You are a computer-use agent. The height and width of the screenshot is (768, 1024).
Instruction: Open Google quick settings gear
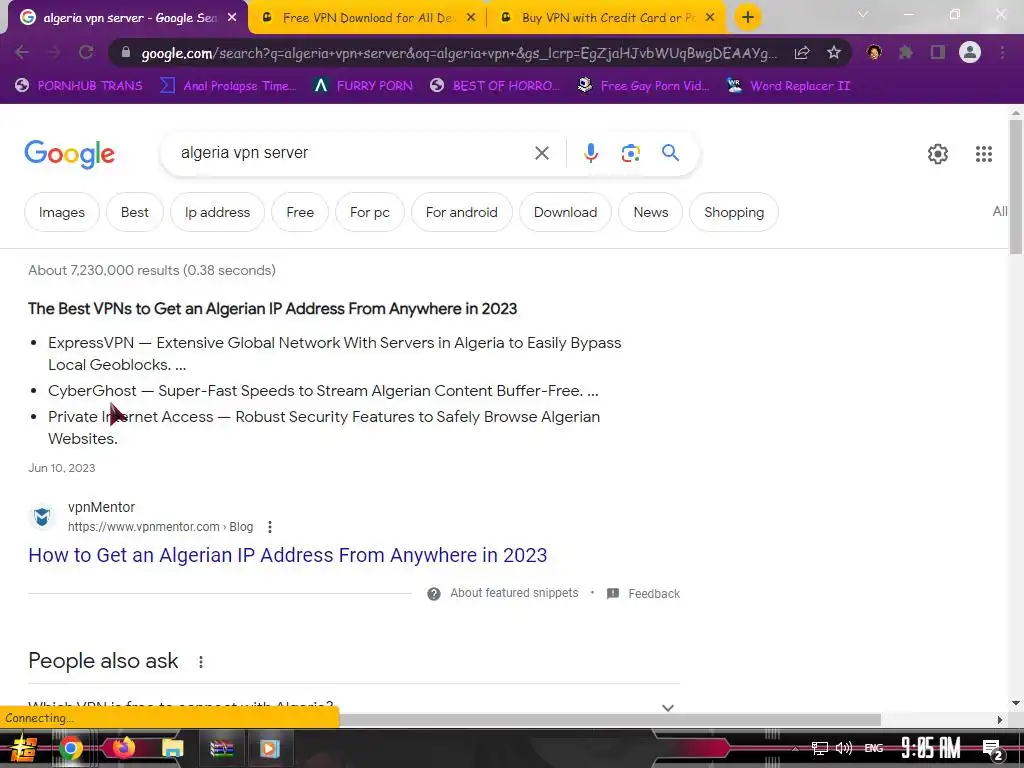[x=938, y=154]
